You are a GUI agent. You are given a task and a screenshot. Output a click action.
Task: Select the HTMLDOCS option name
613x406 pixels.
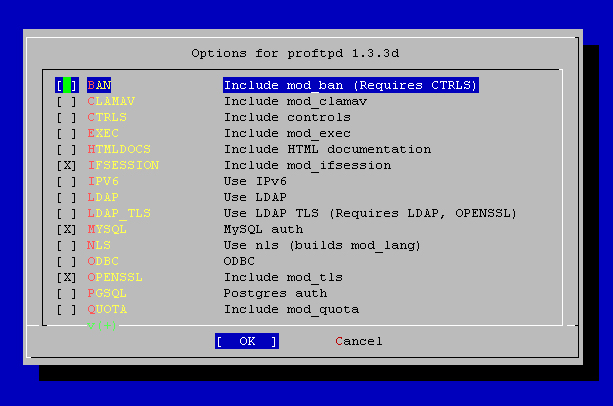point(119,149)
